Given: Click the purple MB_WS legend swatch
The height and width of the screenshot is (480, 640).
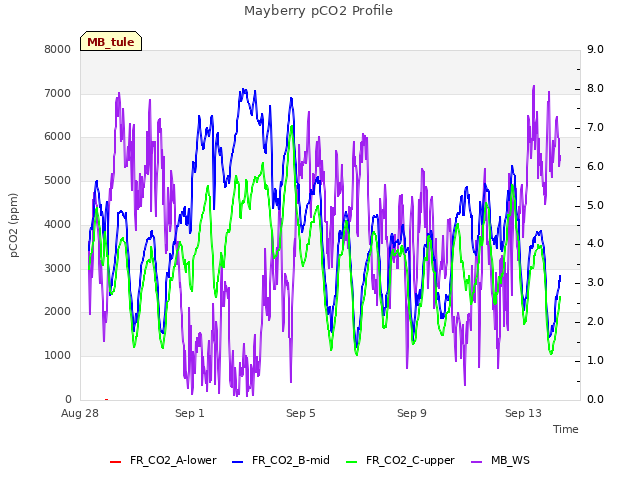Looking at the screenshot, I should [x=476, y=462].
